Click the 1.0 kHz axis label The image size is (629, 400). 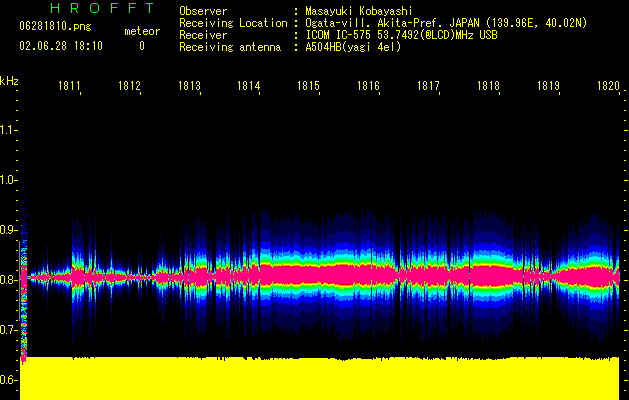coord(7,180)
